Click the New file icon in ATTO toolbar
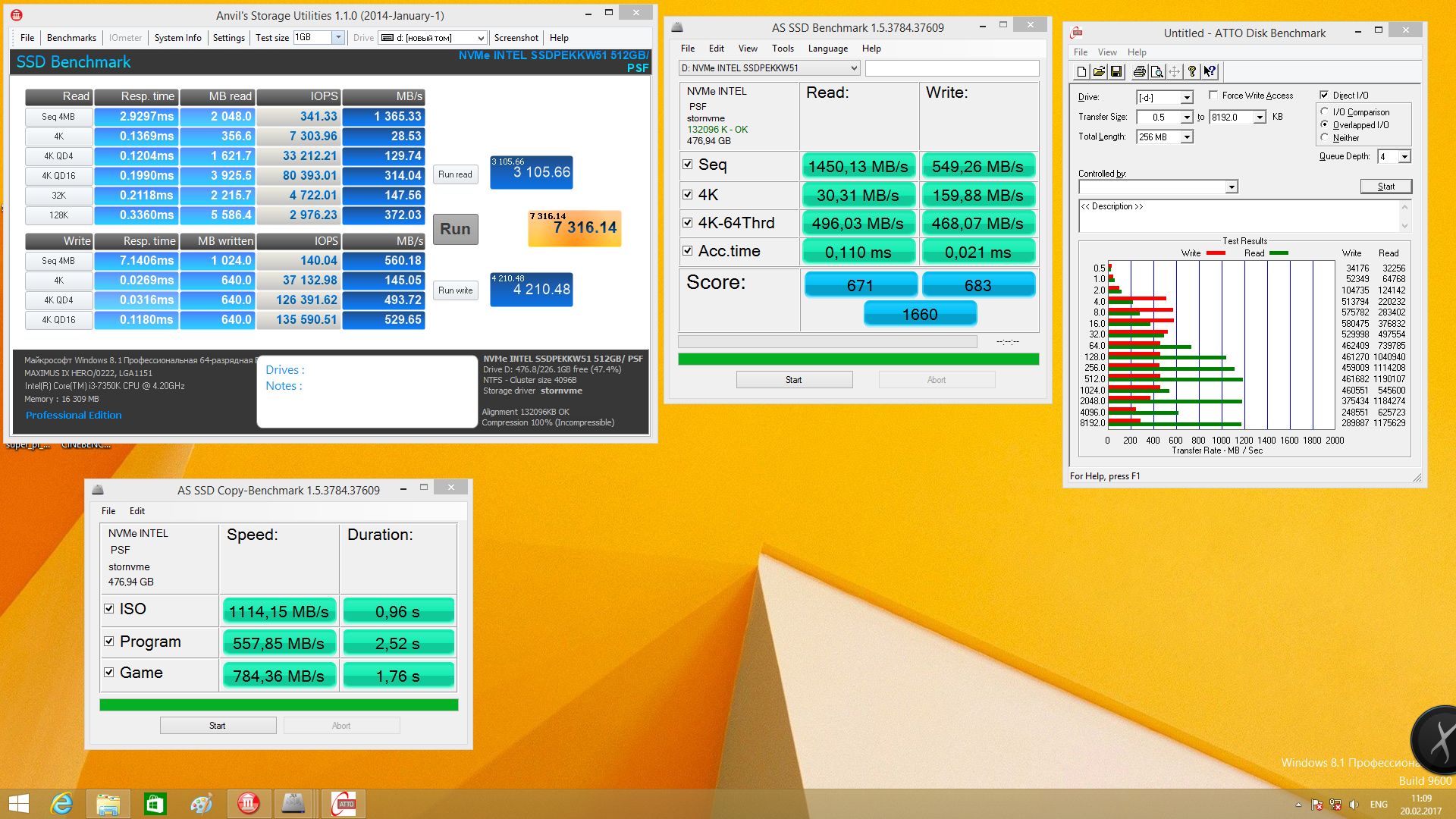 [1081, 72]
